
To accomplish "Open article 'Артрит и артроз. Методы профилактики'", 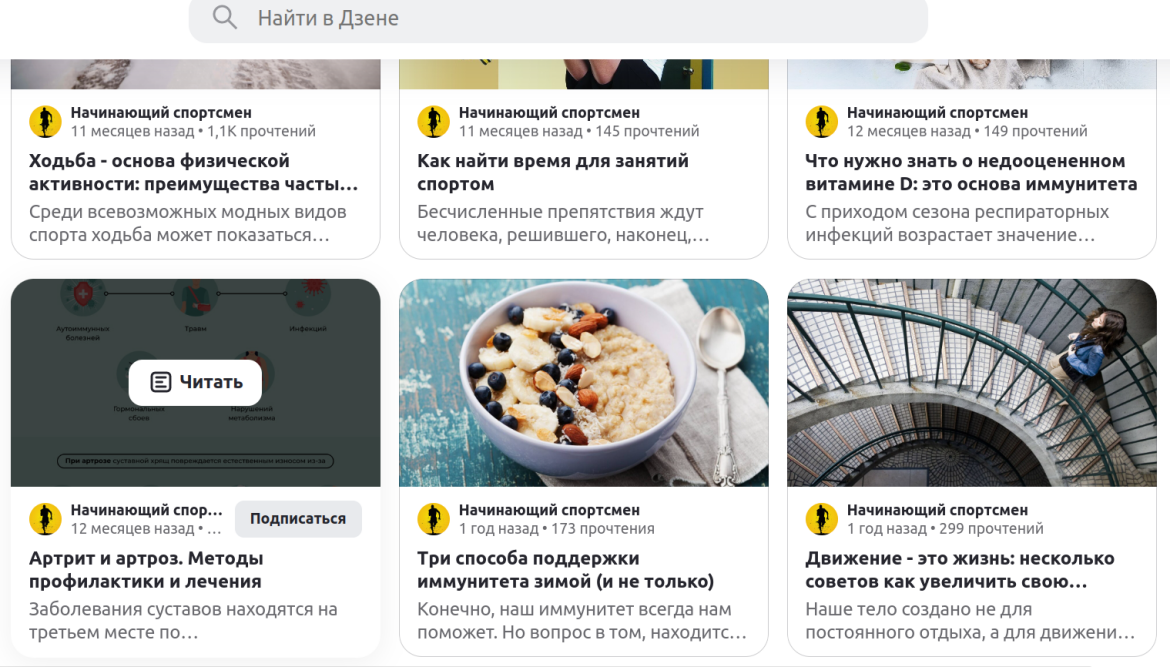I will tap(146, 570).
